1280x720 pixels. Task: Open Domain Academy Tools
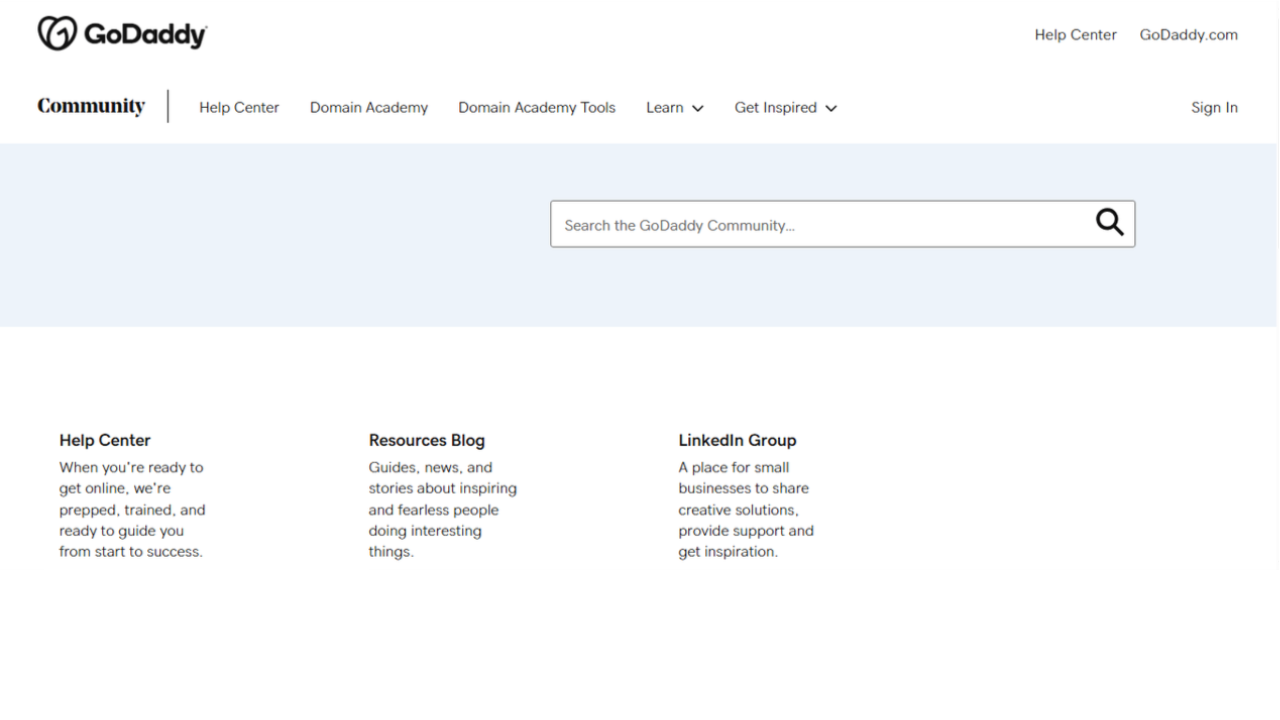[536, 107]
